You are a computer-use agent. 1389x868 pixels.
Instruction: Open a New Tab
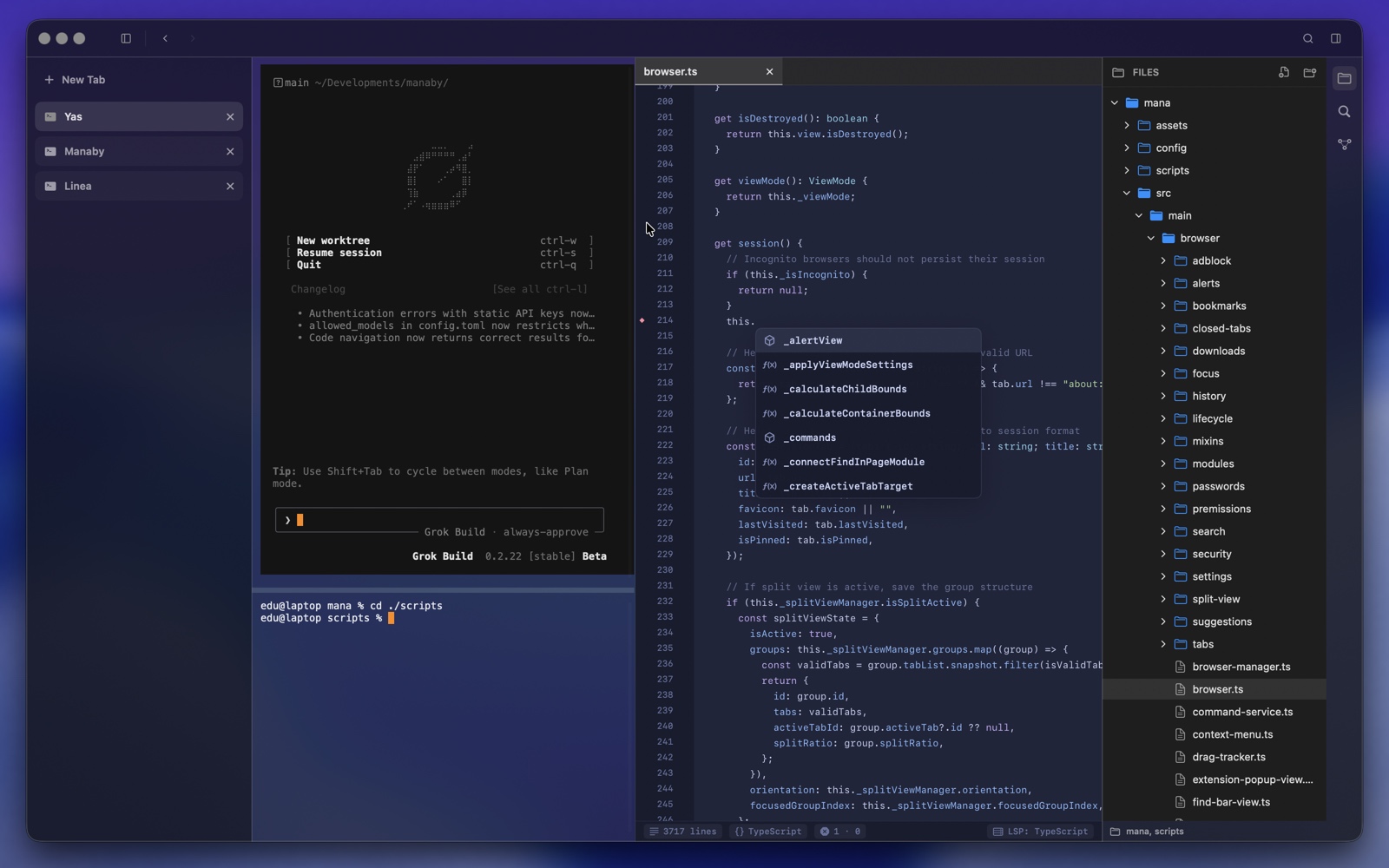point(75,80)
